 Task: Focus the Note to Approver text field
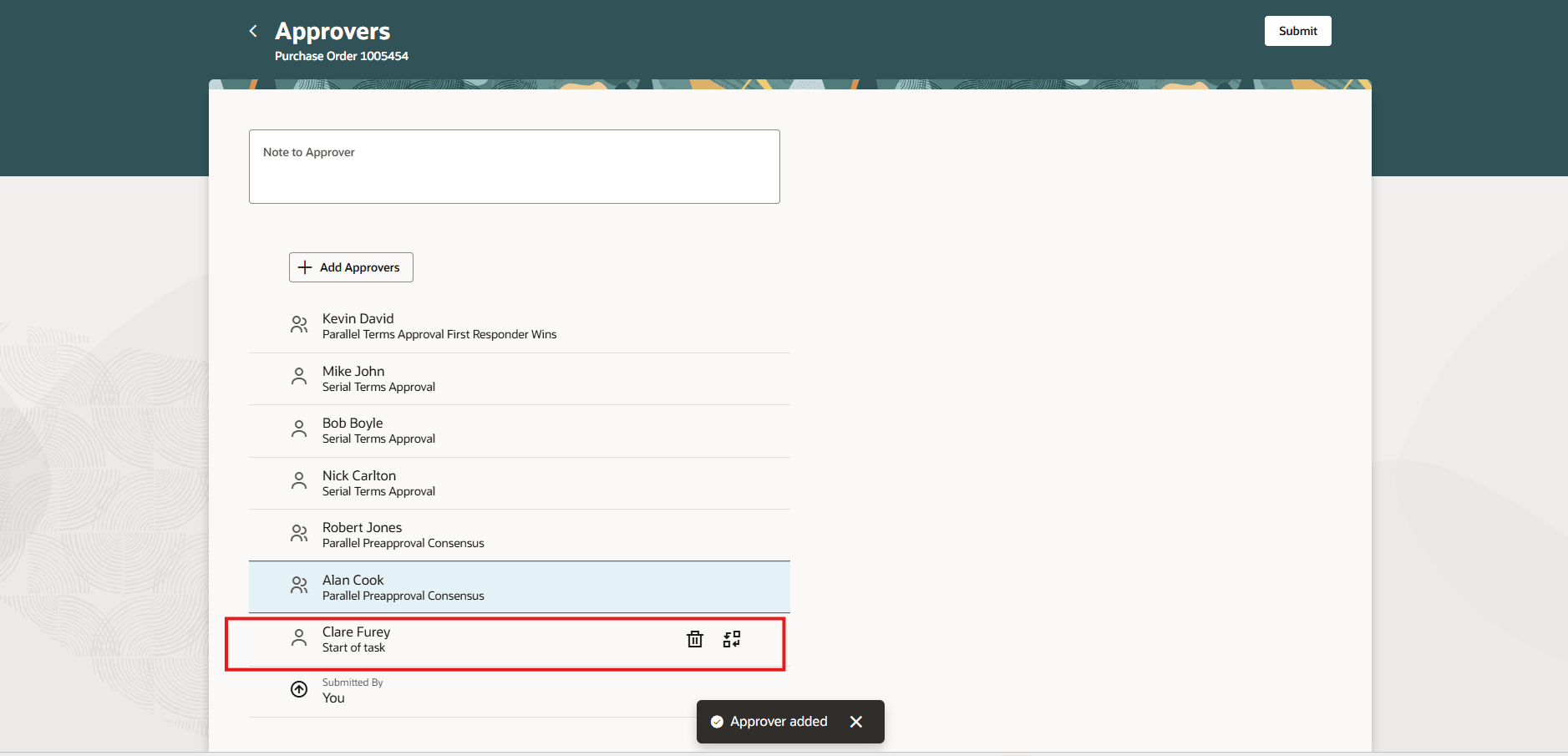click(515, 166)
